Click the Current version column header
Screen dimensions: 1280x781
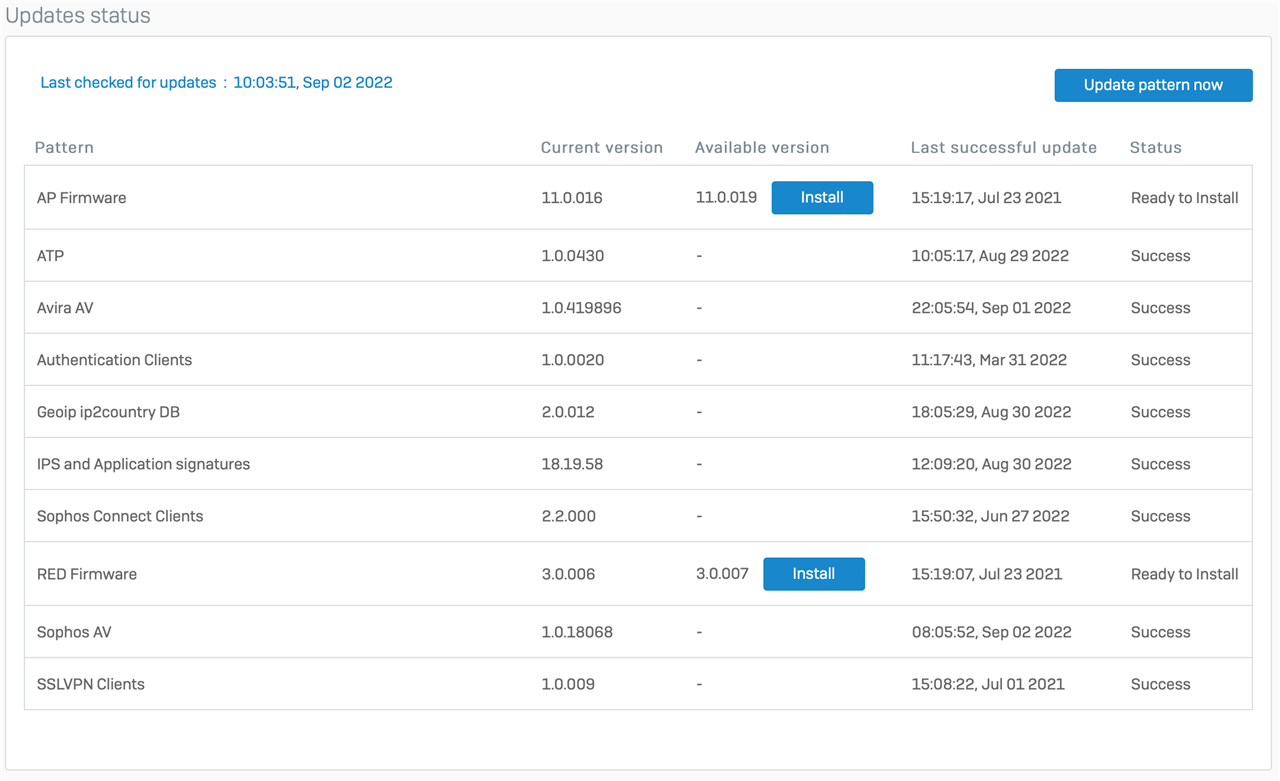pos(602,147)
